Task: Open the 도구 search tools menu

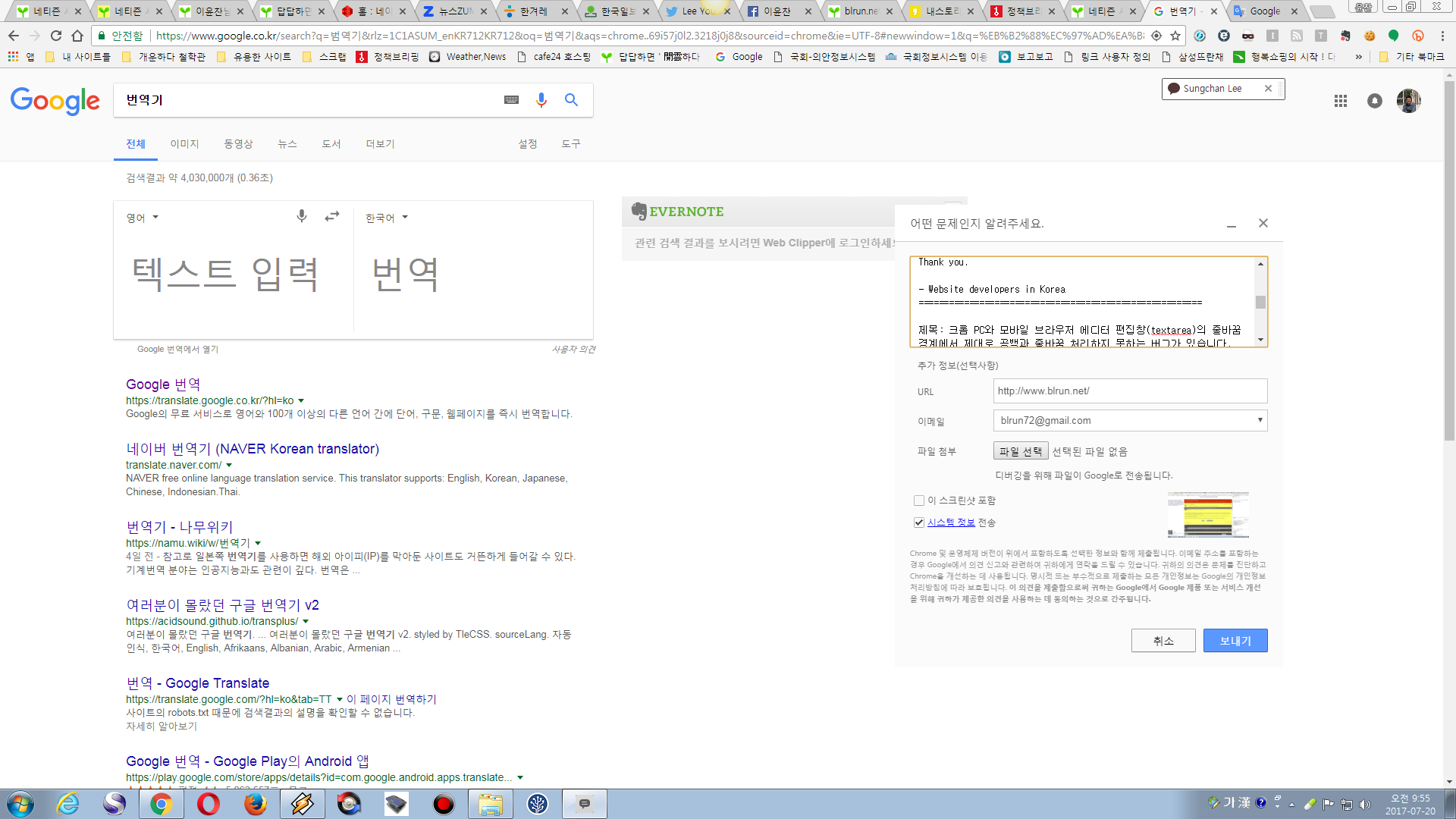Action: (571, 144)
